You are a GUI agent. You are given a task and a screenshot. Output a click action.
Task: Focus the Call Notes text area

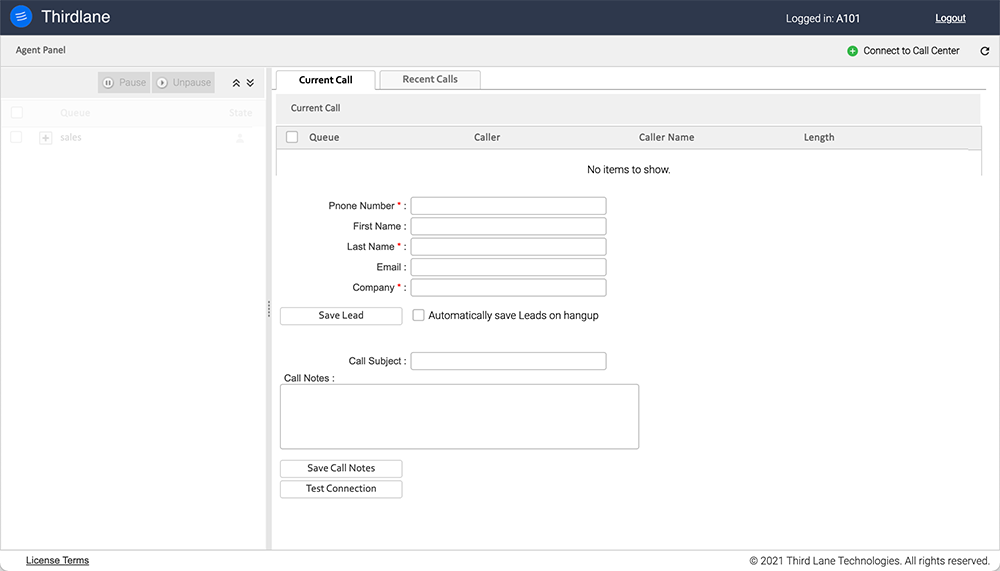(459, 416)
